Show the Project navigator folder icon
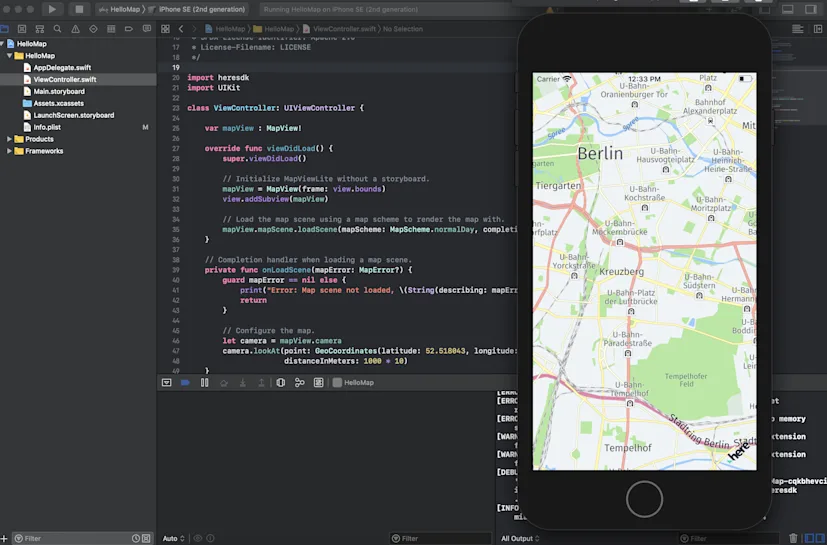Viewport: 827px width, 545px height. [4, 29]
